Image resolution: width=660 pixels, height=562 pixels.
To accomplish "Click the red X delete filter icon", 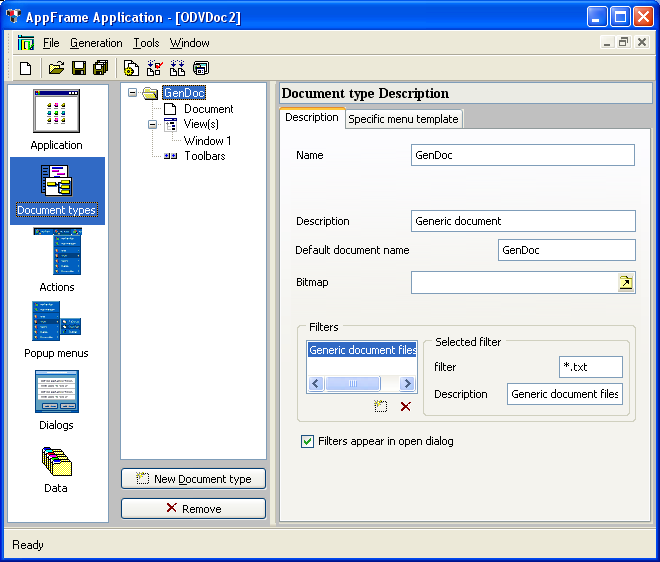I will (x=405, y=406).
